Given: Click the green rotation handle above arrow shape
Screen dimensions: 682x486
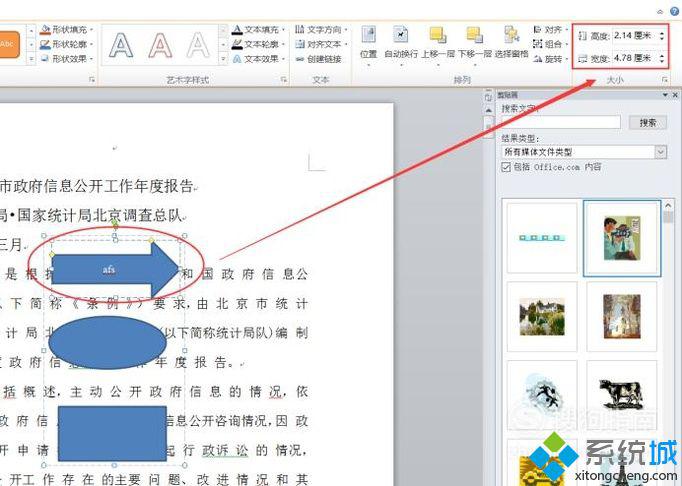Looking at the screenshot, I should coord(115,223).
